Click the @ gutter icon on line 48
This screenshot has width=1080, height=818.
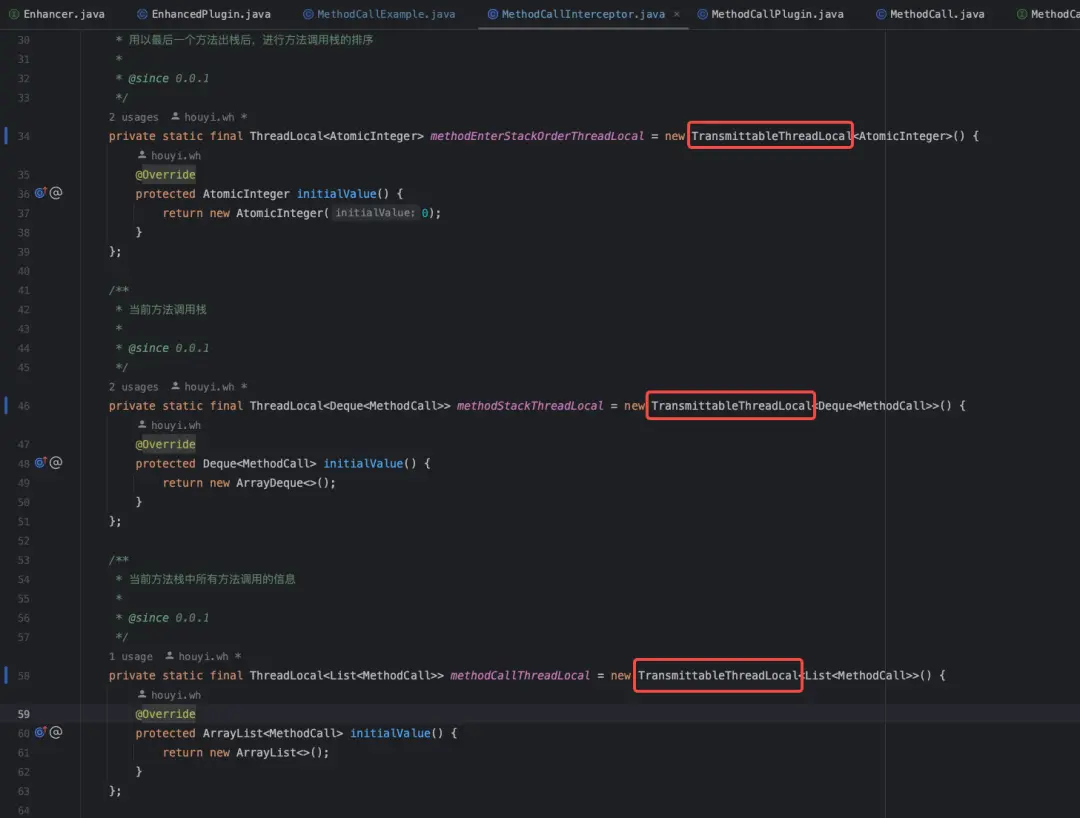point(56,463)
